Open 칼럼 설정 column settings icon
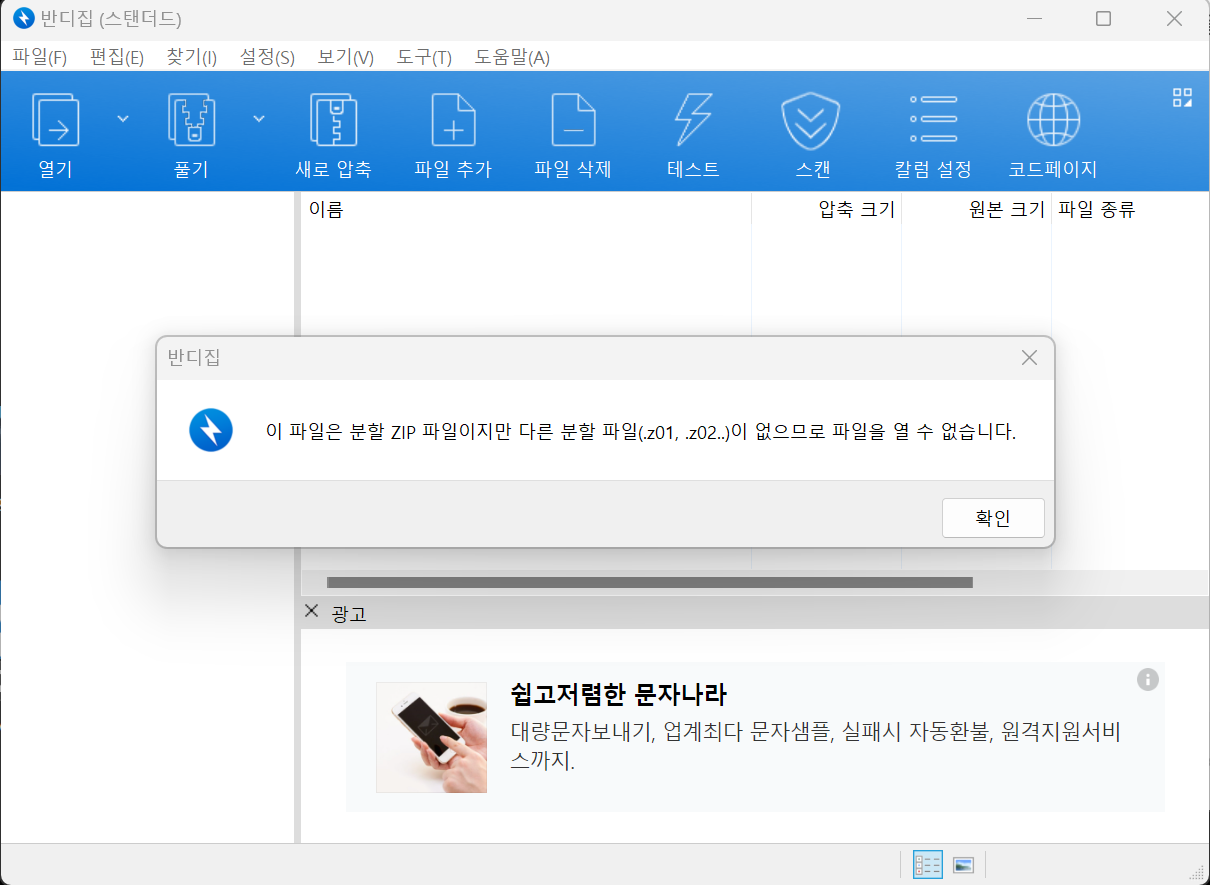 [x=933, y=119]
